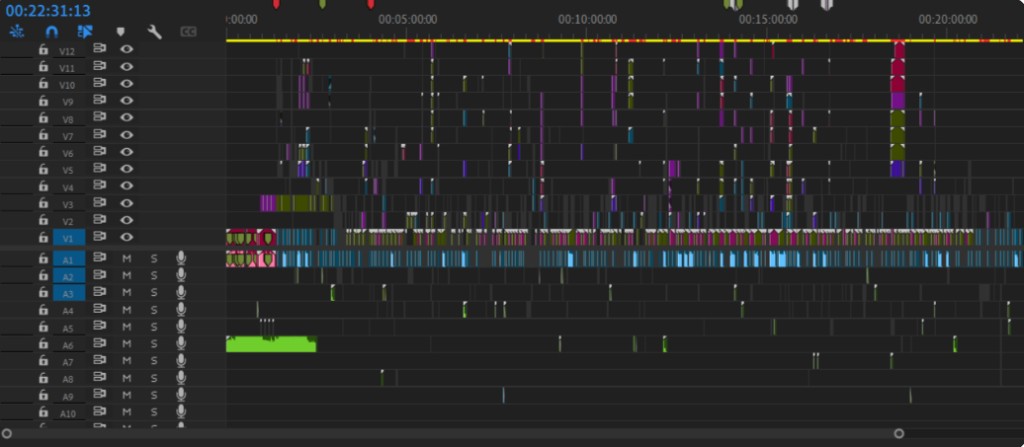Toggle sync lock on track A2
The width and height of the screenshot is (1024, 447).
(99, 275)
